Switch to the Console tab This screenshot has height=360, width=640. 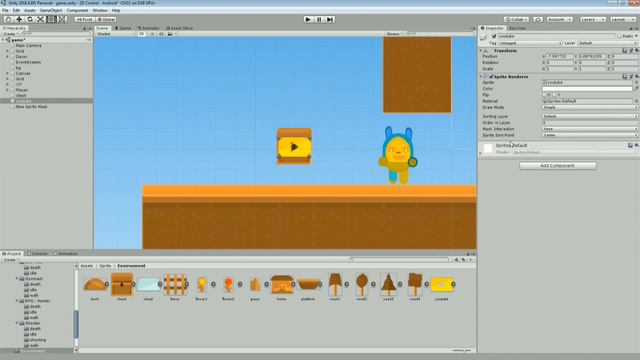(37, 253)
